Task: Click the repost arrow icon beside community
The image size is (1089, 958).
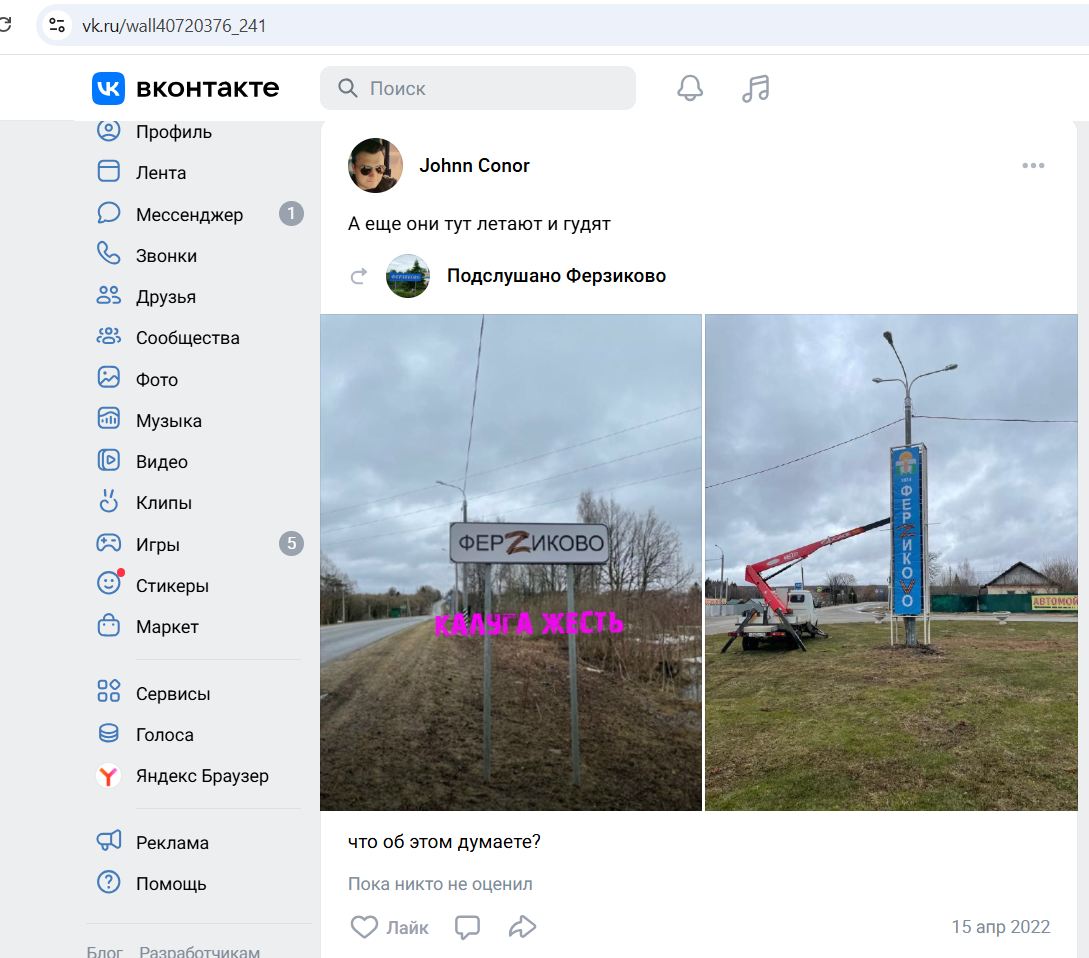Action: pos(358,276)
